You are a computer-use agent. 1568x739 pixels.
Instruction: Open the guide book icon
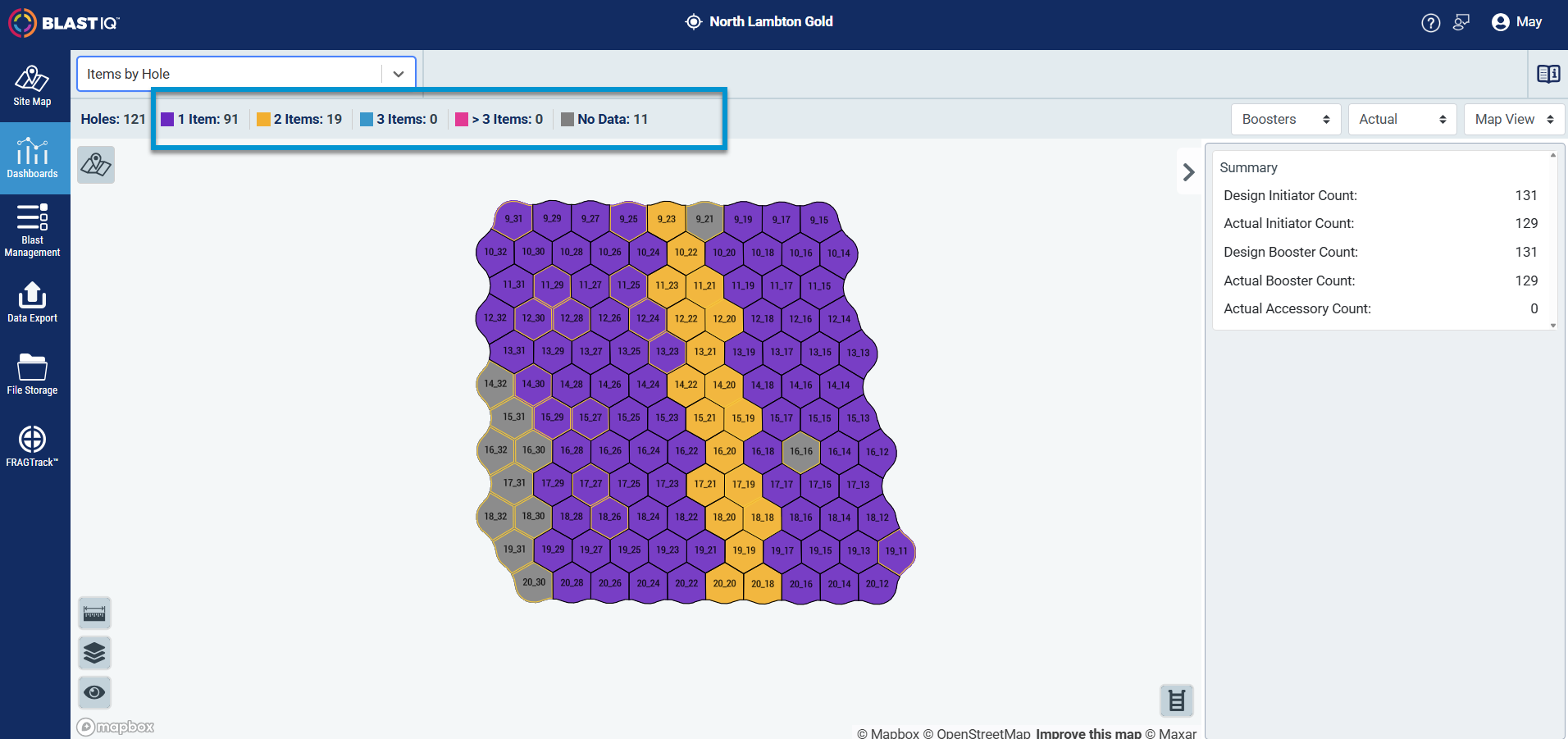point(1548,74)
